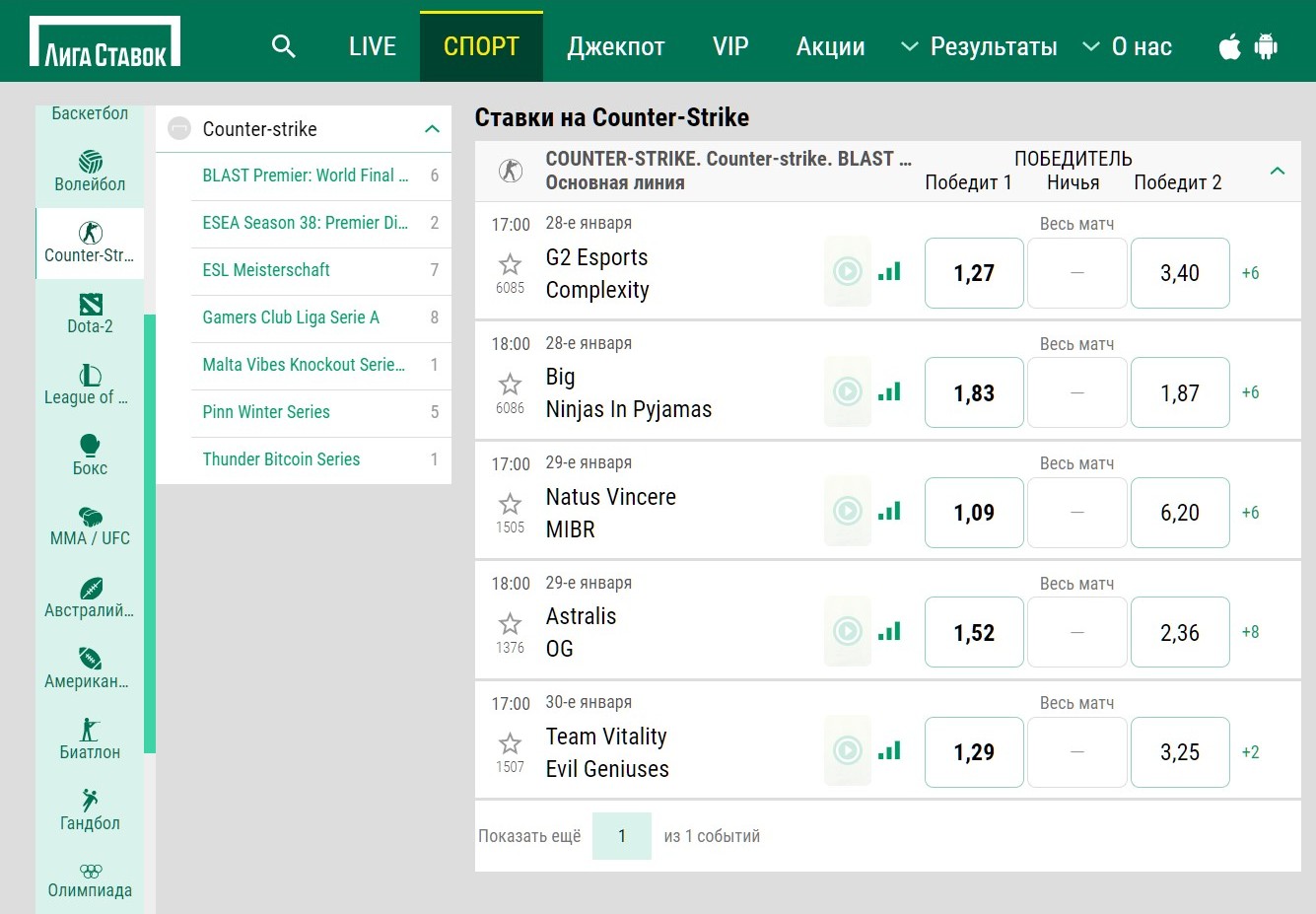
Task: Select Волейбол in the sports sidebar
Action: pyautogui.click(x=90, y=172)
